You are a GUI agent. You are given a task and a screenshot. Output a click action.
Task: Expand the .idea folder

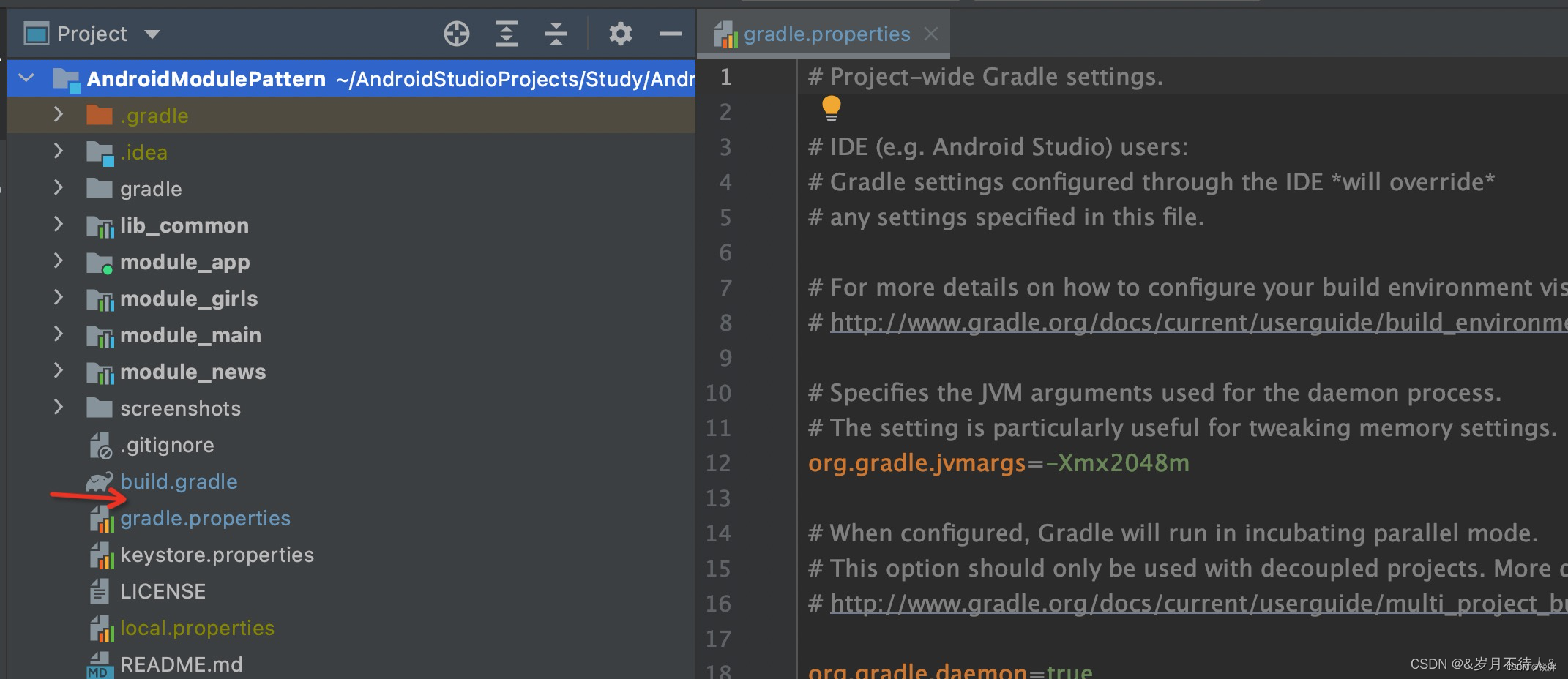tap(59, 151)
